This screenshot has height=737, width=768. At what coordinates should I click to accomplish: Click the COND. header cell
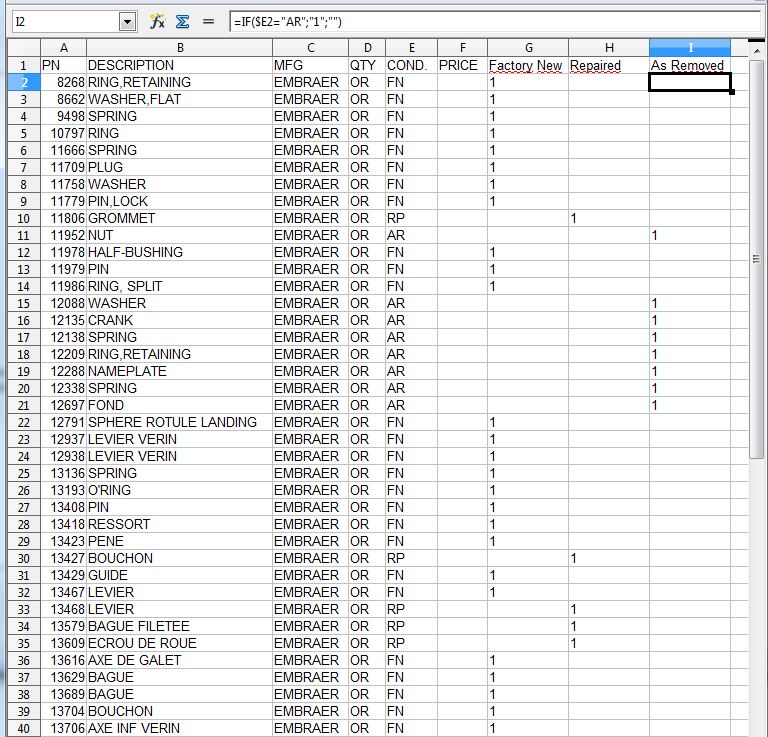coord(411,65)
